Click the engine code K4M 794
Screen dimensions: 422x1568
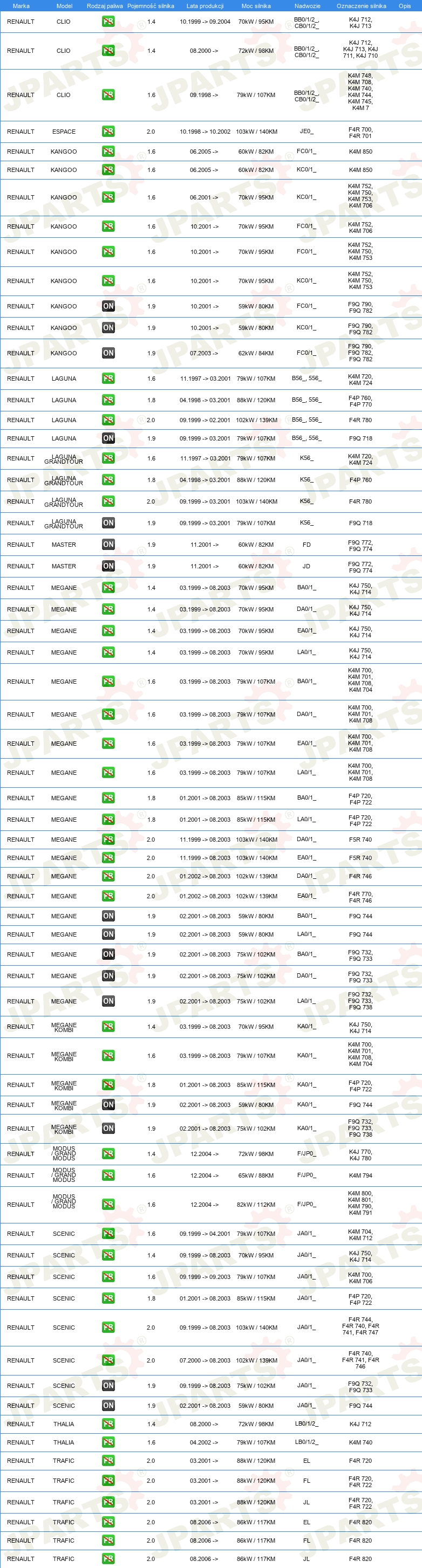(360, 1175)
